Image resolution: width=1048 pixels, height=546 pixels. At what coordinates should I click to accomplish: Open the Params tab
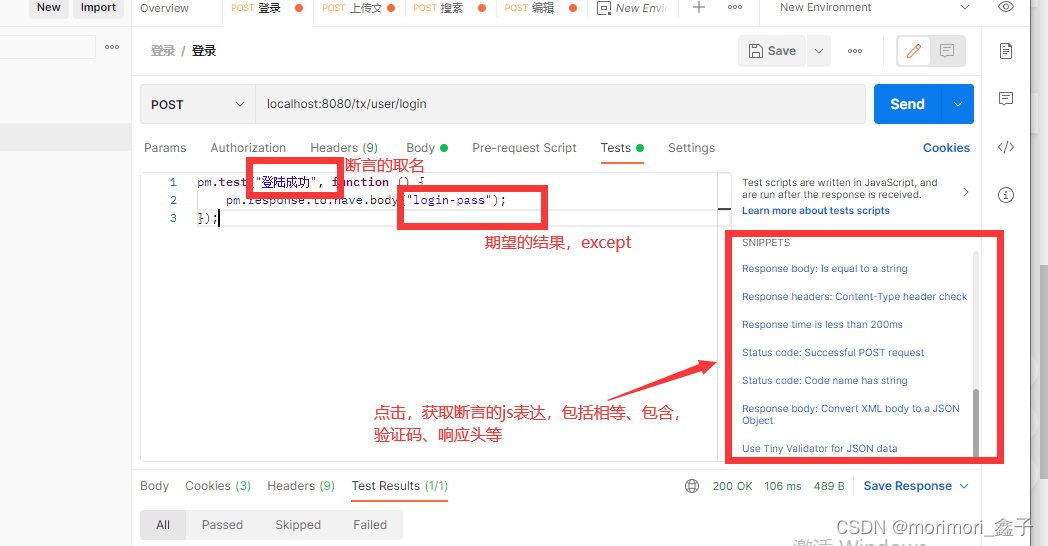(x=165, y=148)
